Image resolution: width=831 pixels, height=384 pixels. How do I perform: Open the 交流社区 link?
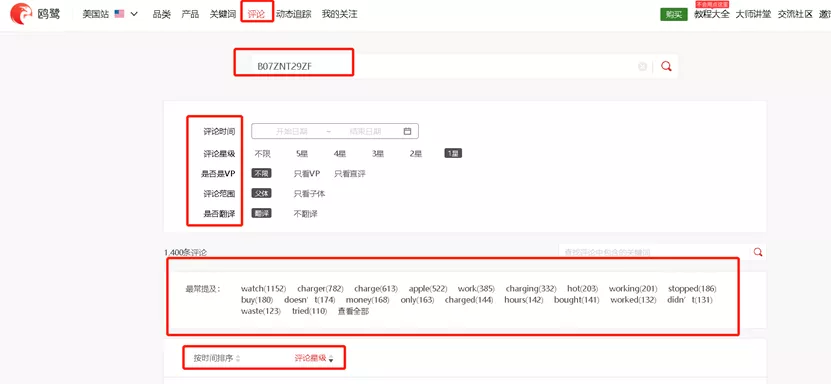tap(795, 14)
